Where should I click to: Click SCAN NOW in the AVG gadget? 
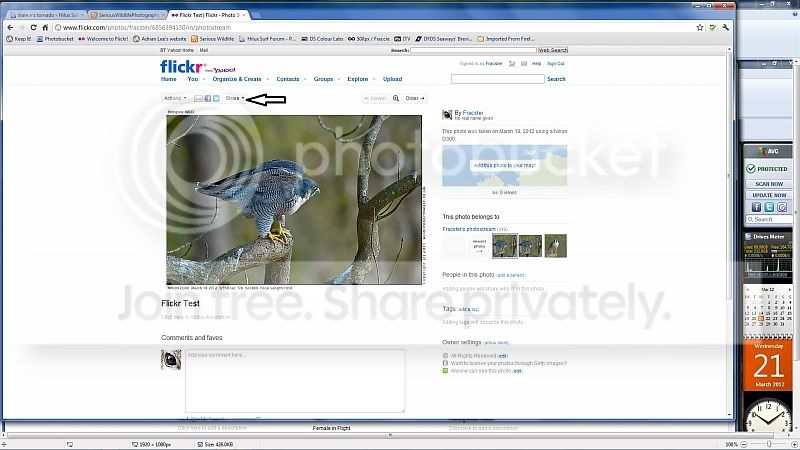coord(769,184)
